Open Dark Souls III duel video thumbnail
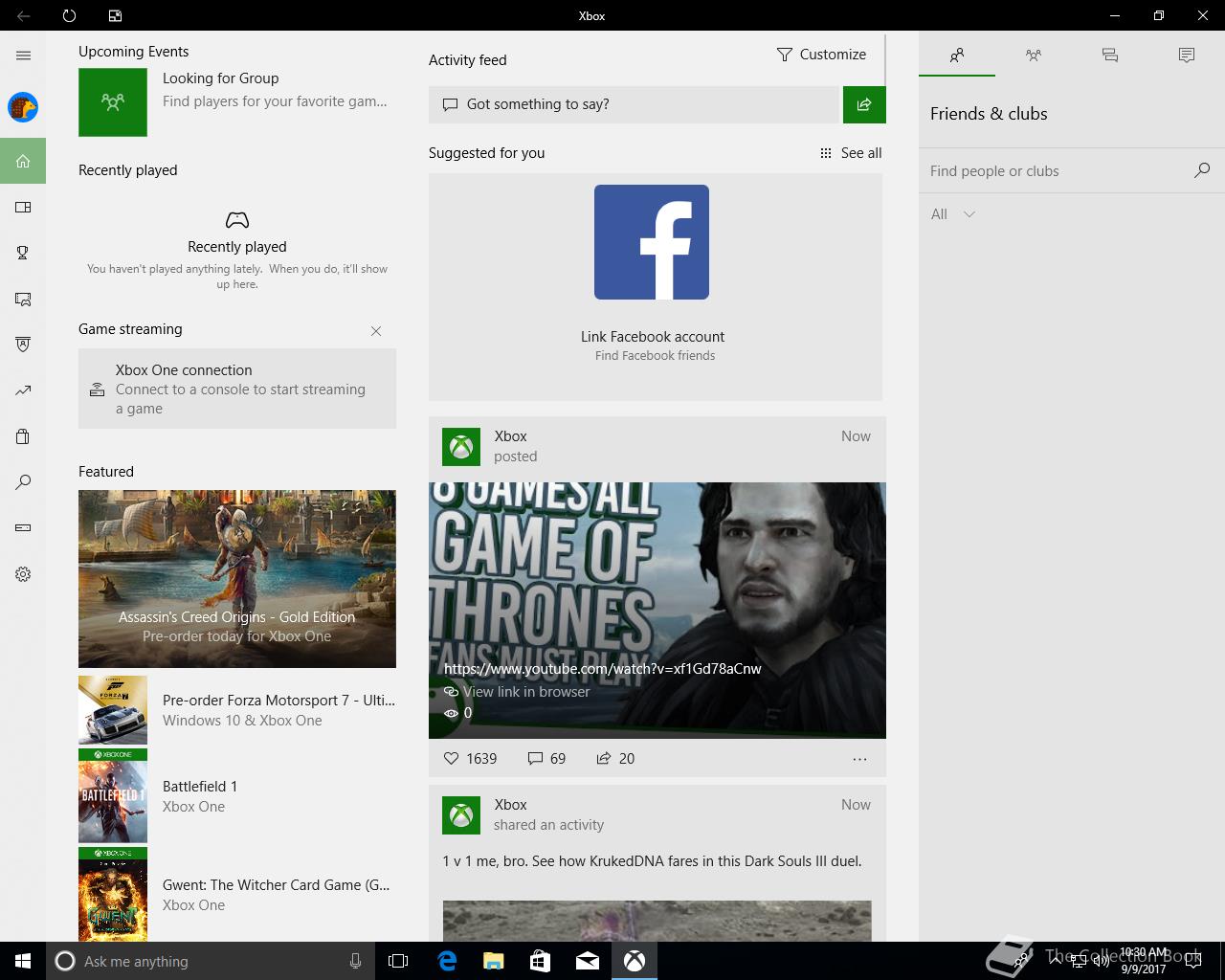1225x980 pixels. (657, 921)
